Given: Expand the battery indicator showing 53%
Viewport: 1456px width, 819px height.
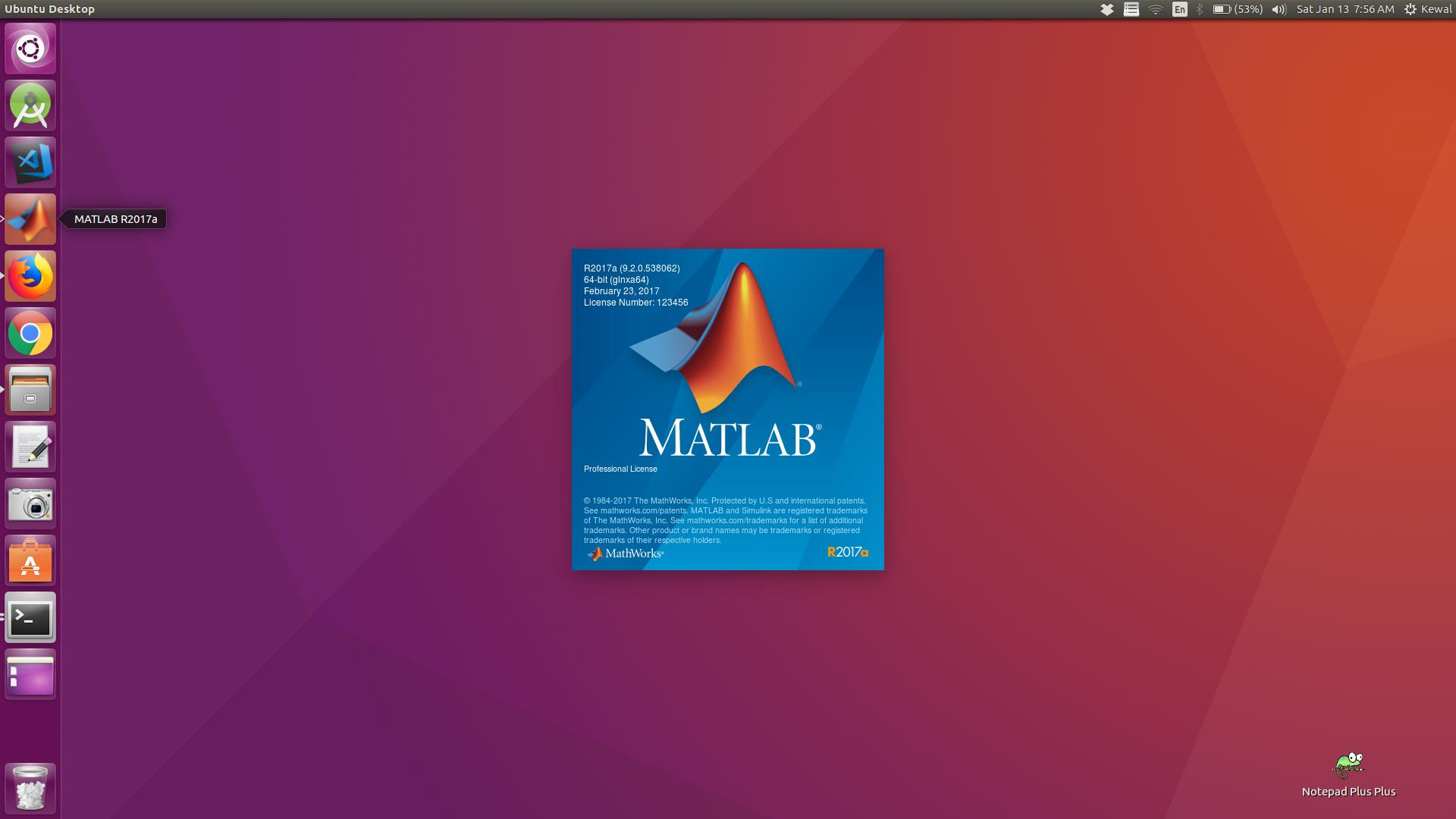Looking at the screenshot, I should coord(1236,9).
